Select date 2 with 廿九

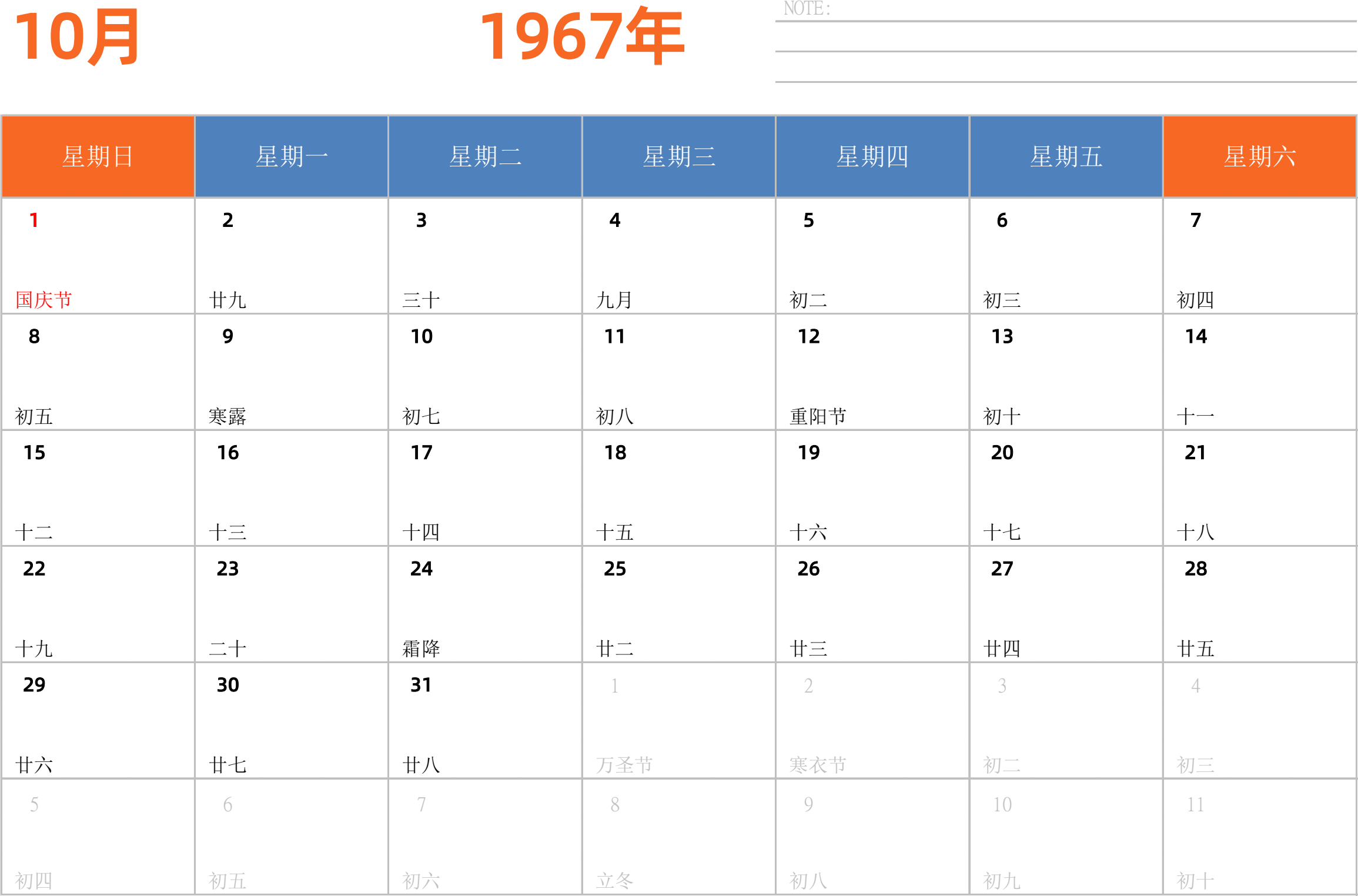pyautogui.click(x=292, y=255)
